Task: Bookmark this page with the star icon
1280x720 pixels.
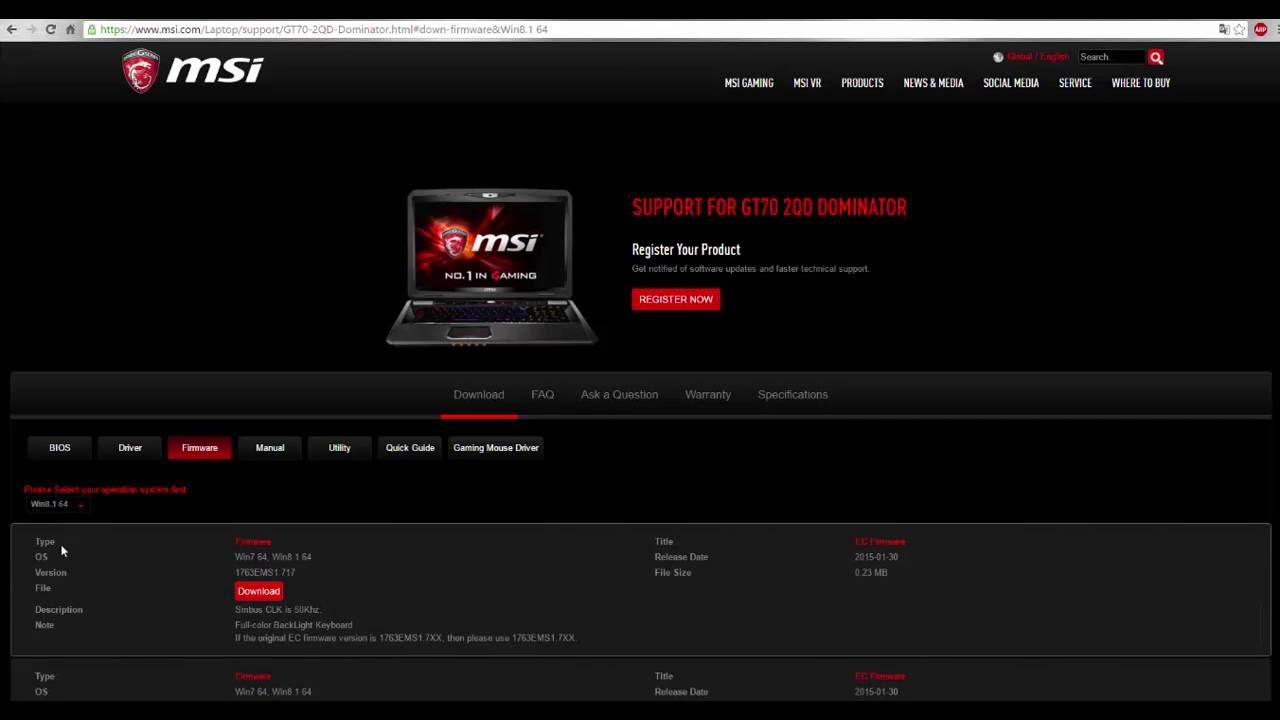Action: (1240, 30)
